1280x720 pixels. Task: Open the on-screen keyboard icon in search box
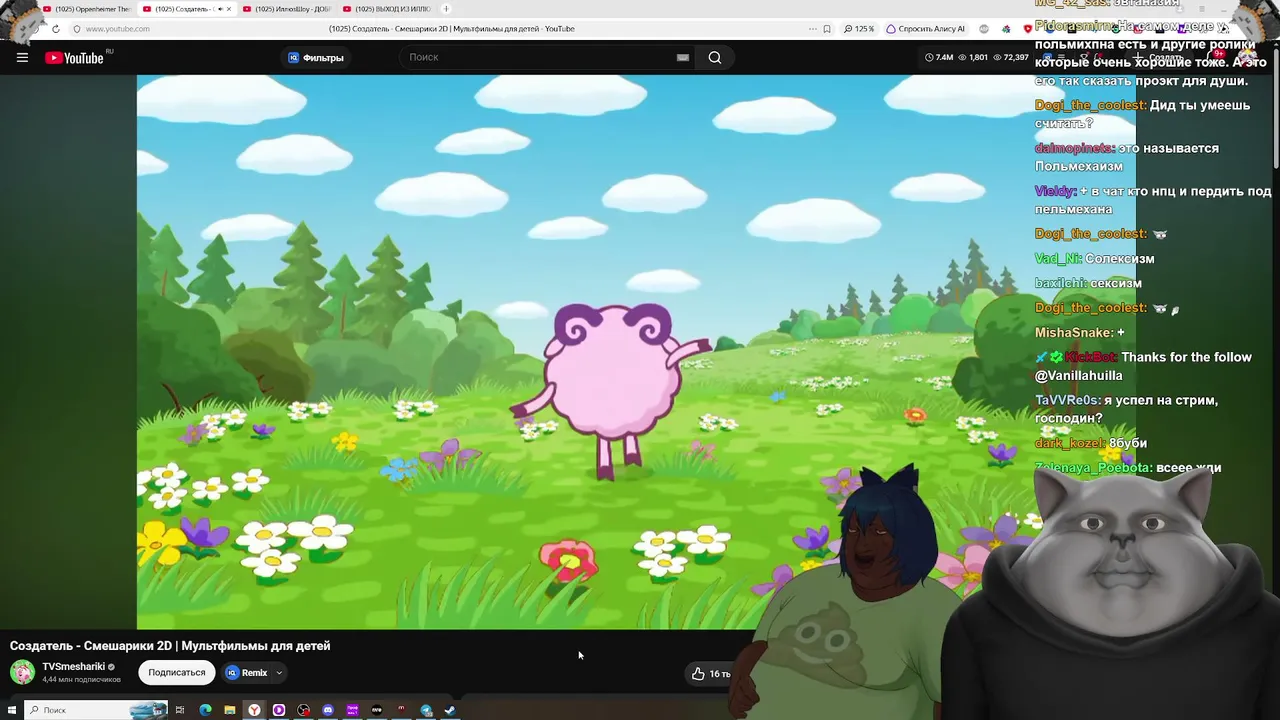coord(683,57)
